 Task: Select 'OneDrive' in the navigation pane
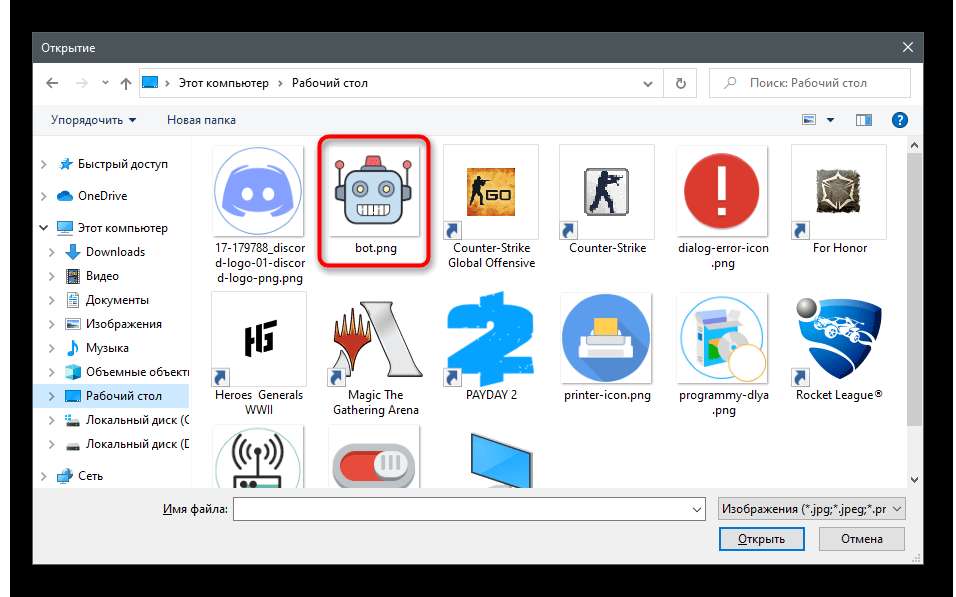click(x=102, y=196)
